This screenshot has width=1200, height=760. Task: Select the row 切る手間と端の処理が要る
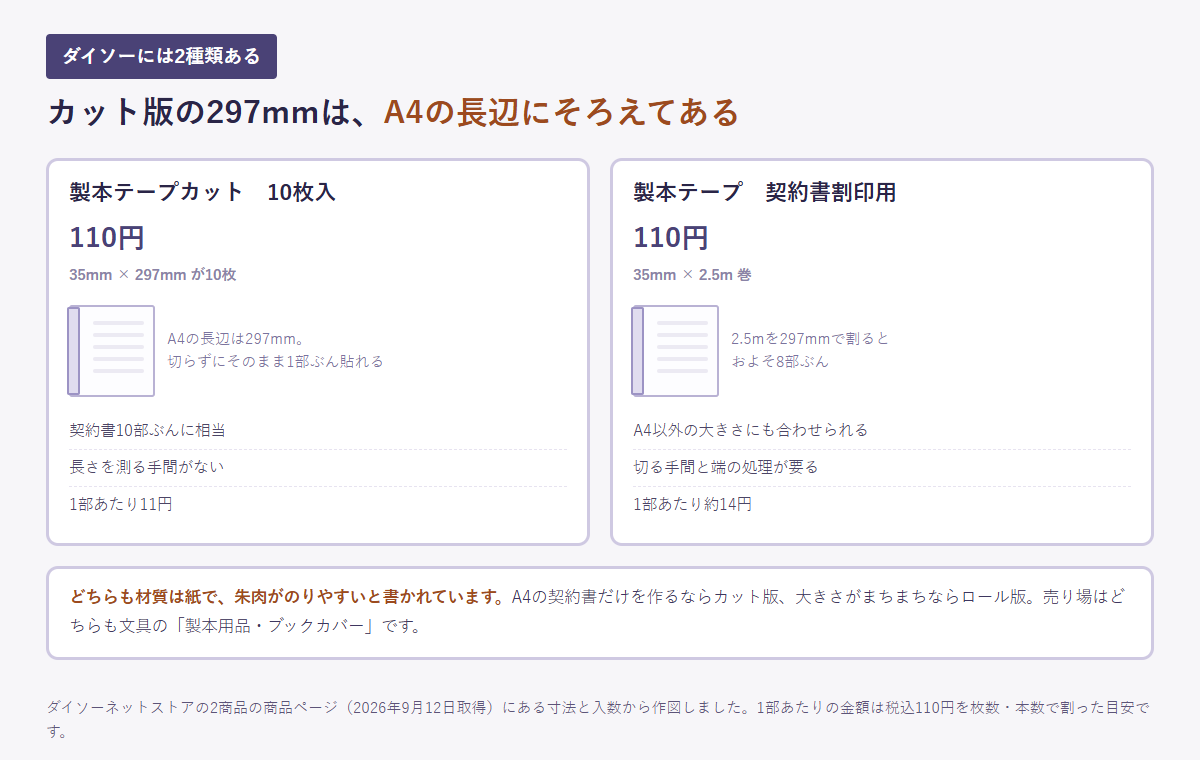(882, 468)
